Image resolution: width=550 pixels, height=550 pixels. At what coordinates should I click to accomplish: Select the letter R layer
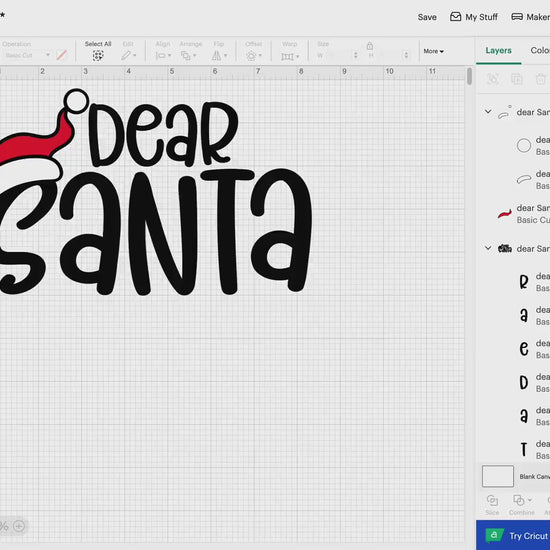point(524,282)
